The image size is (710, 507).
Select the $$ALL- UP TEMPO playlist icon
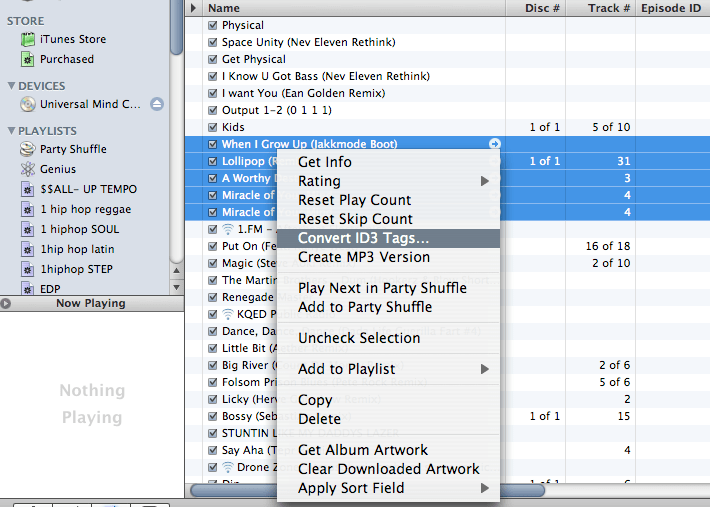pos(28,189)
